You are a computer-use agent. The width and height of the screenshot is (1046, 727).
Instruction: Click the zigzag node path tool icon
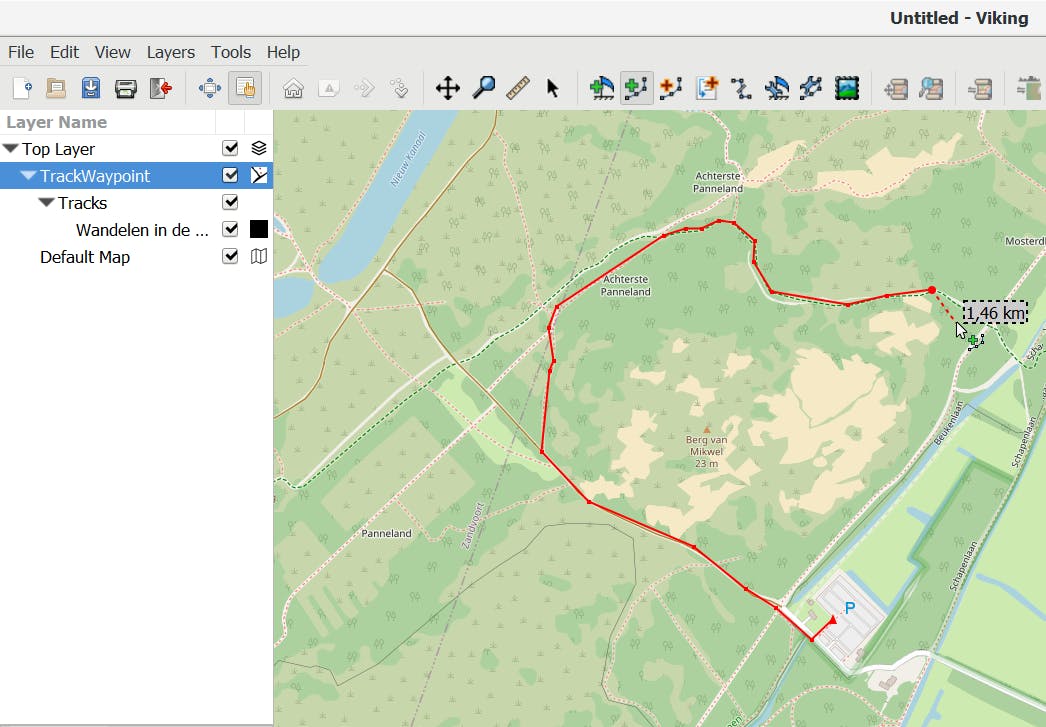[741, 88]
